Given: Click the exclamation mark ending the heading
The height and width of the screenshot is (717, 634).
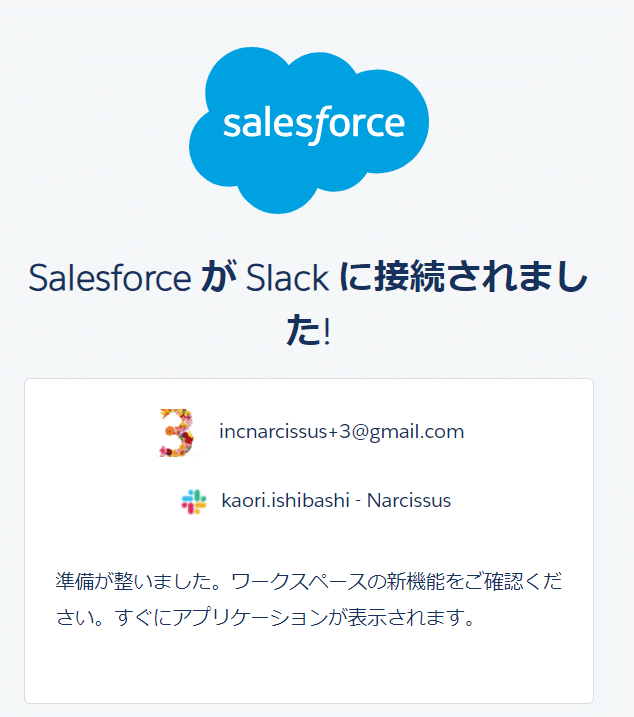Looking at the screenshot, I should click(x=327, y=331).
